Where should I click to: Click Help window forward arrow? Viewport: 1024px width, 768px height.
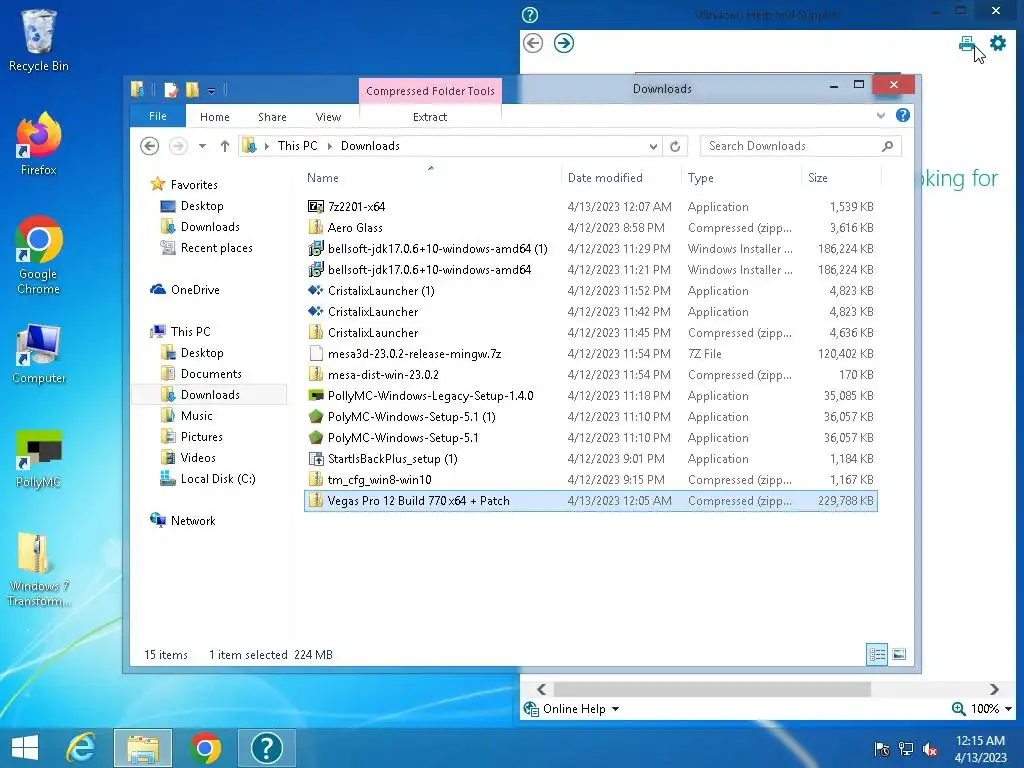click(564, 43)
